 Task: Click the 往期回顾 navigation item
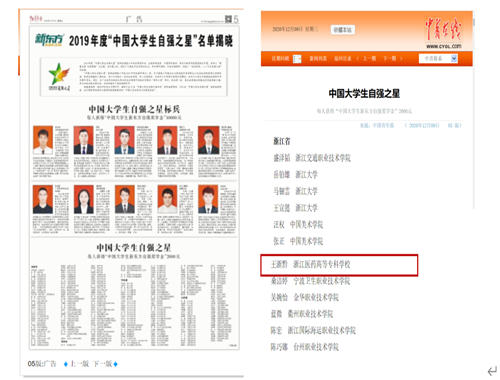tap(280, 58)
